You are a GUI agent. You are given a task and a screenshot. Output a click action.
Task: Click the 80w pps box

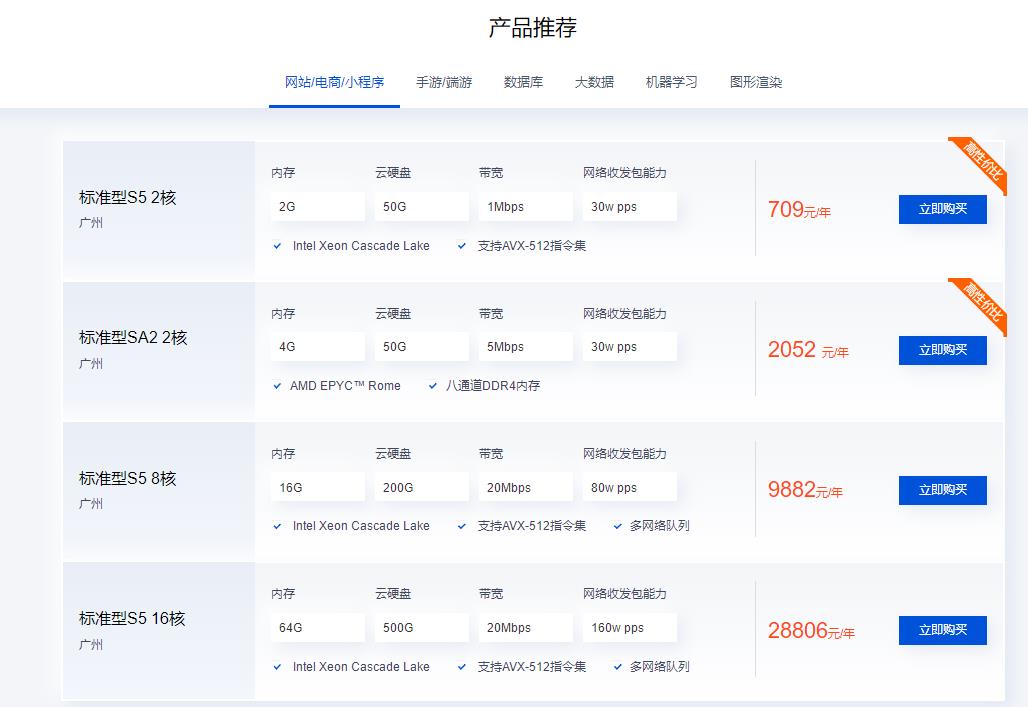(x=629, y=488)
